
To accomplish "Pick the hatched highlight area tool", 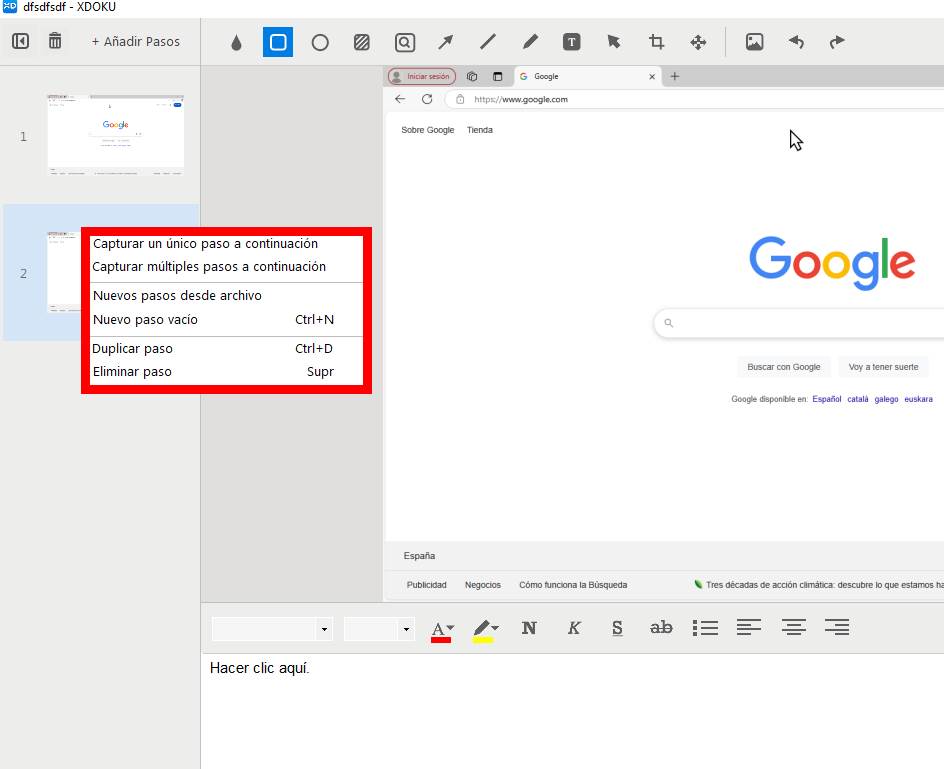I will tap(362, 42).
